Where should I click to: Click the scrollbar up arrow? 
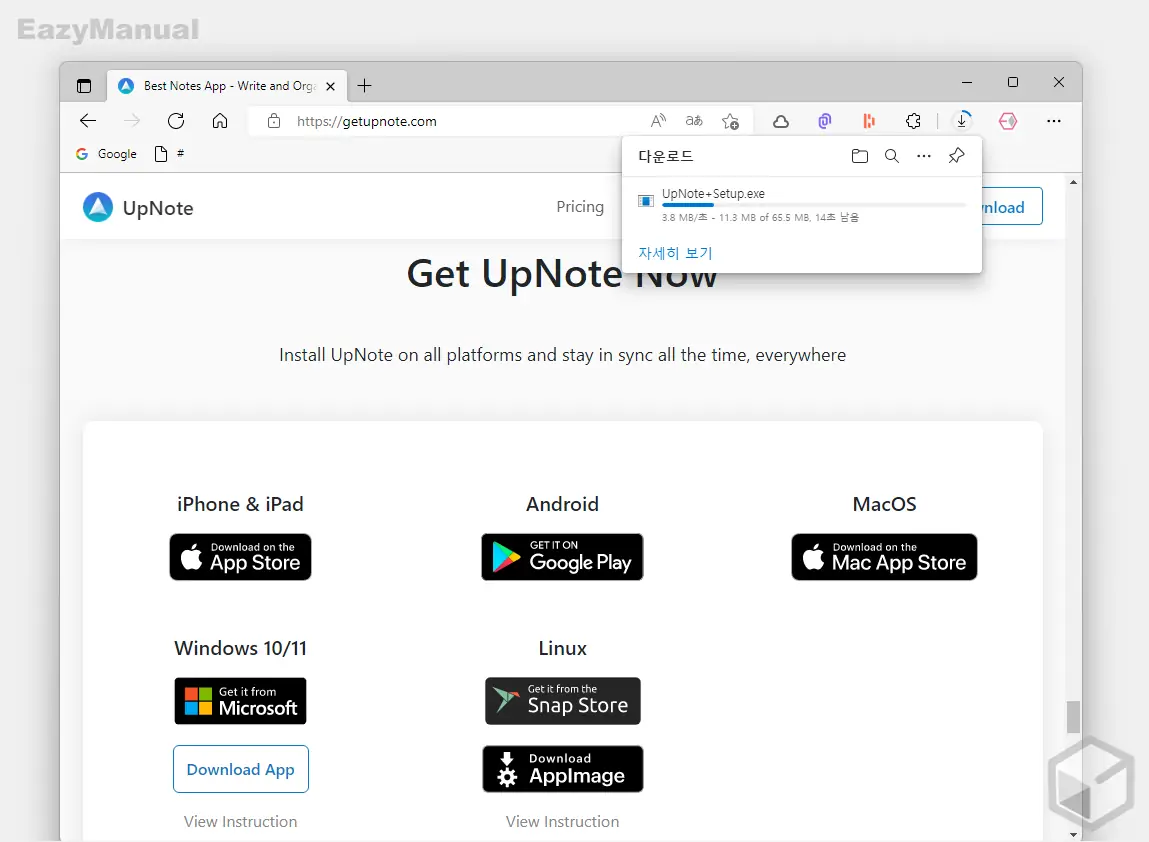click(x=1074, y=182)
